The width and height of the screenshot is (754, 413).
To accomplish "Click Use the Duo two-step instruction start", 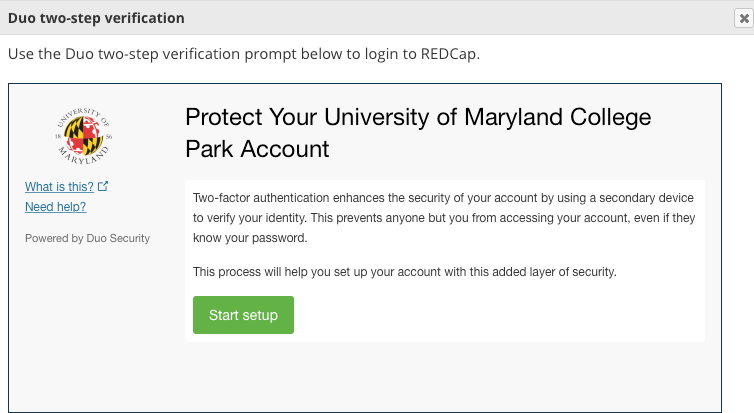I will [x=83, y=54].
